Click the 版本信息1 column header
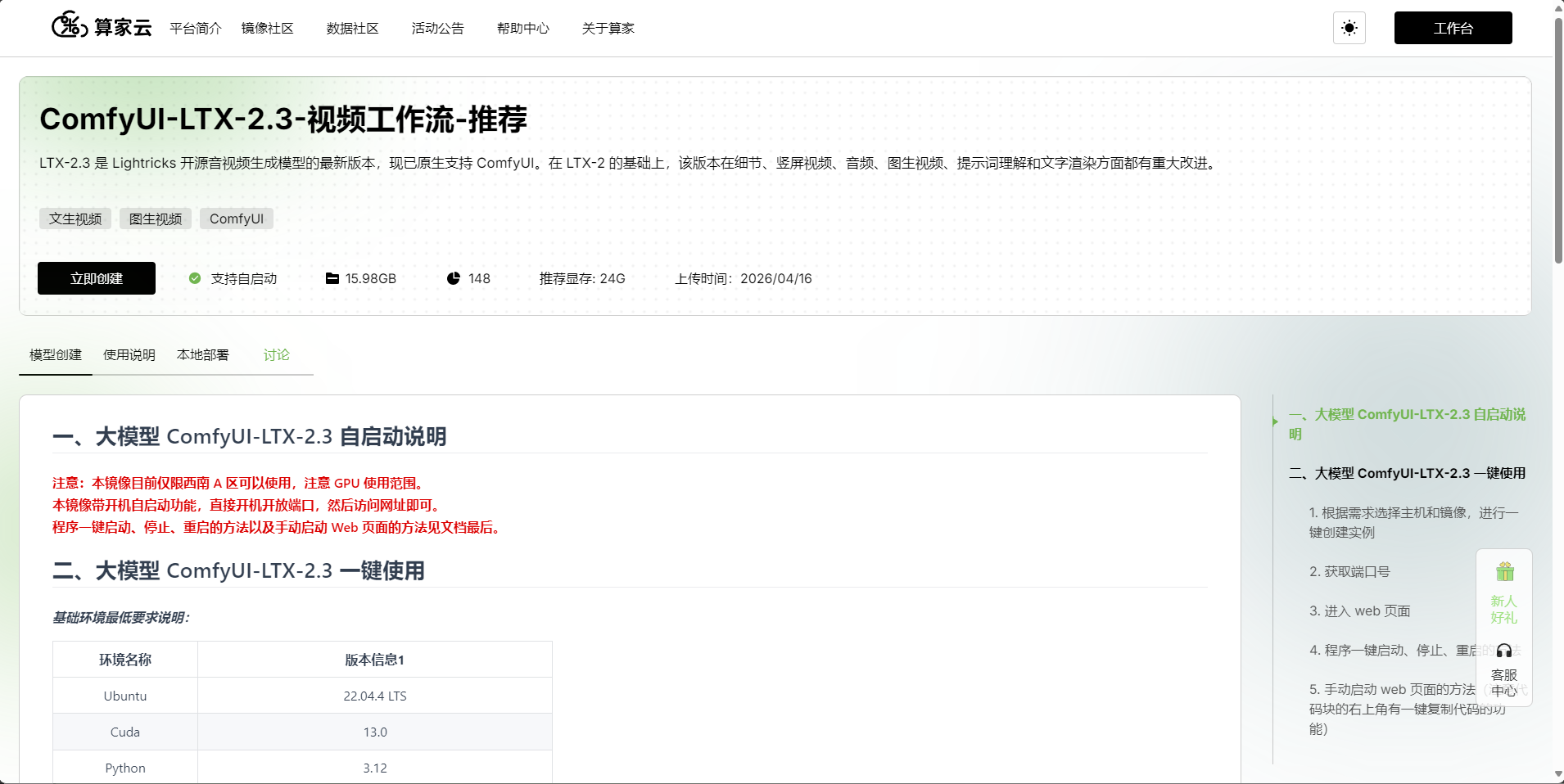Viewport: 1564px width, 784px height. tap(375, 660)
